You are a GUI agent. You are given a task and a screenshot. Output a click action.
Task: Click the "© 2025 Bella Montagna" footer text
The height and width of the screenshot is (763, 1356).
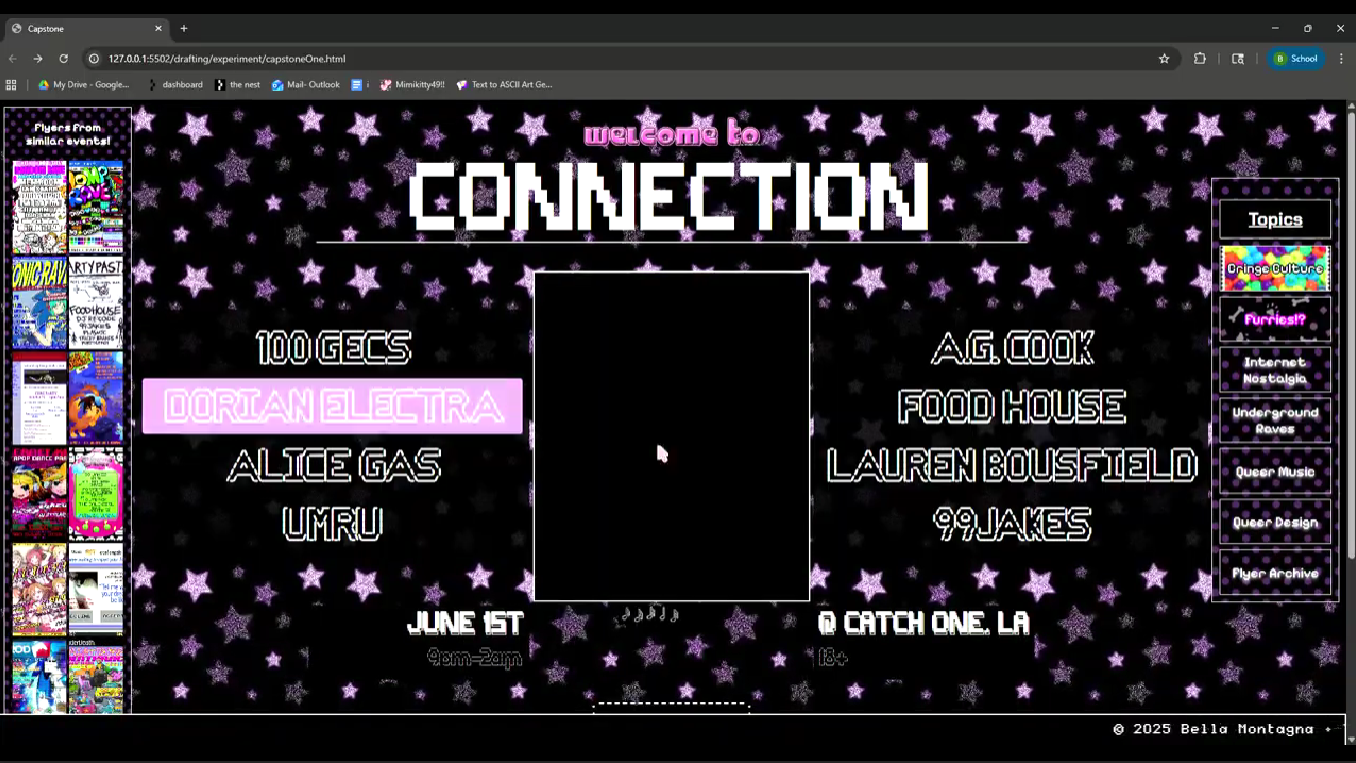pos(1213,729)
